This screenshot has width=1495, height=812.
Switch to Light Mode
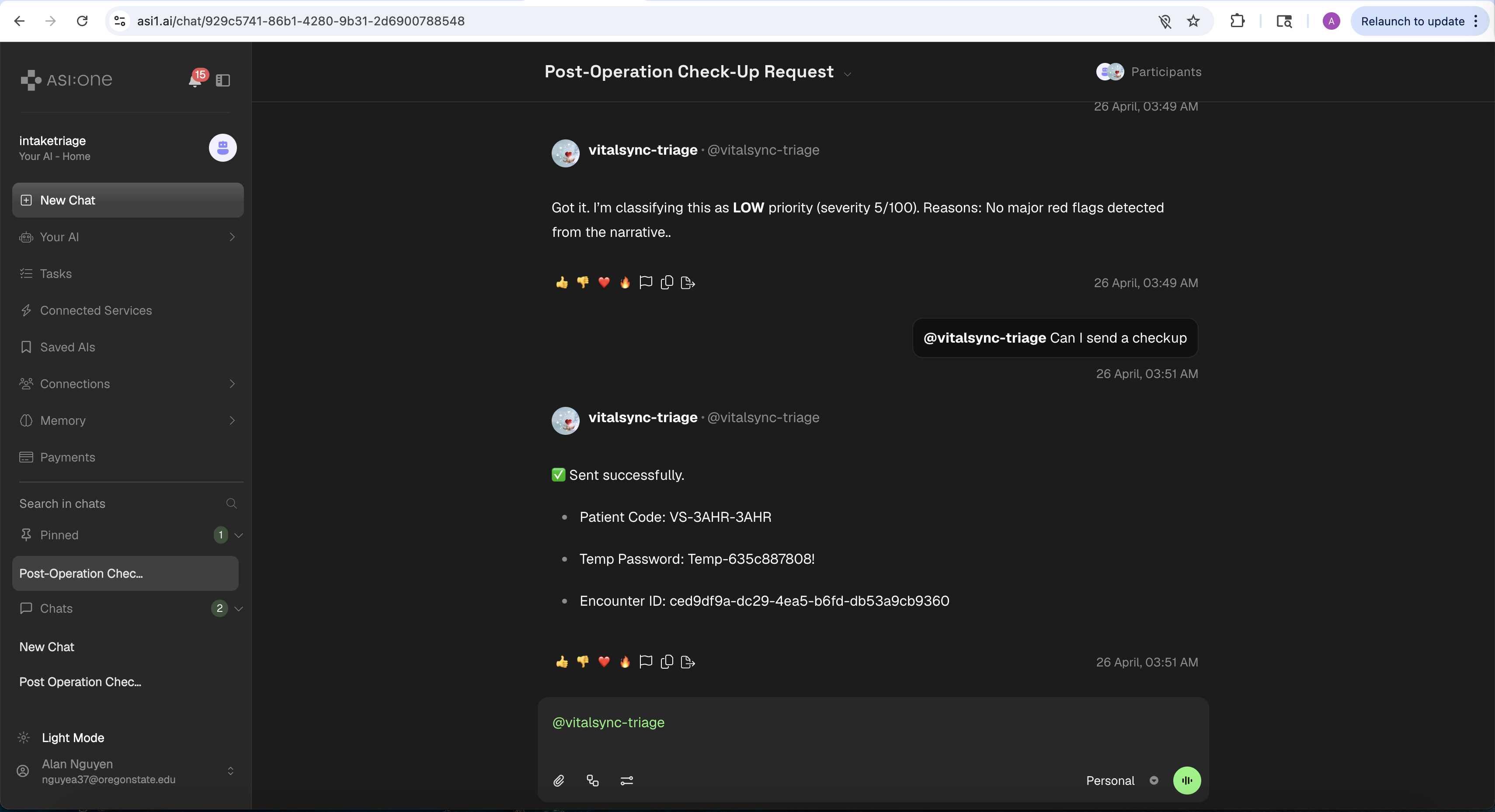pos(73,738)
